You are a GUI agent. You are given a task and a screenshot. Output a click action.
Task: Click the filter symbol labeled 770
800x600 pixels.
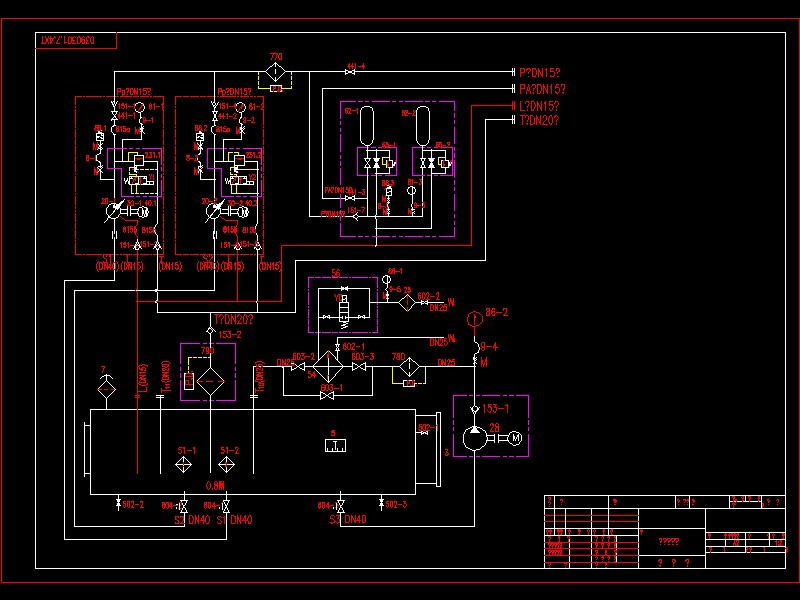tap(276, 72)
